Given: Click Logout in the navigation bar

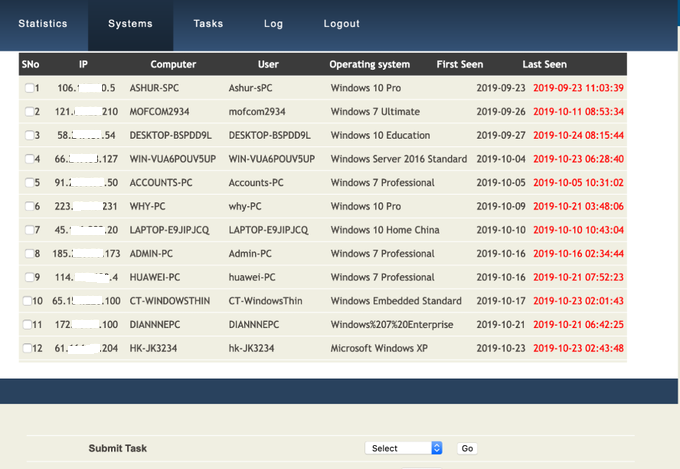Looking at the screenshot, I should click(x=341, y=23).
